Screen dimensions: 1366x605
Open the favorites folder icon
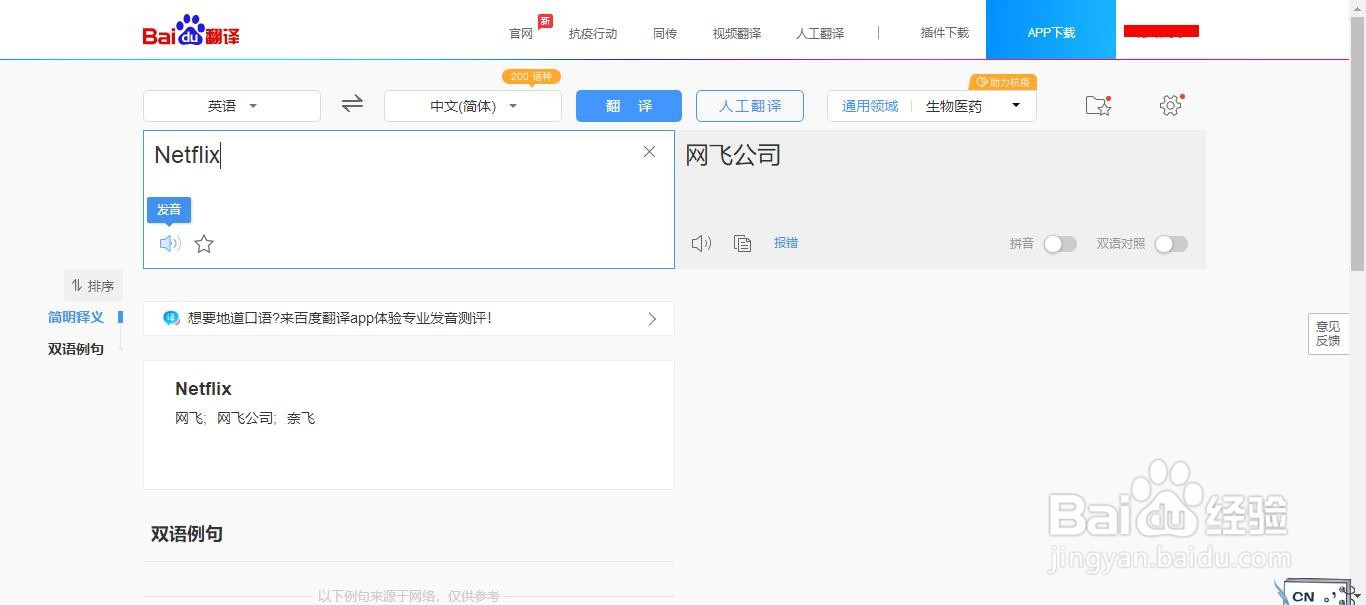click(1098, 105)
